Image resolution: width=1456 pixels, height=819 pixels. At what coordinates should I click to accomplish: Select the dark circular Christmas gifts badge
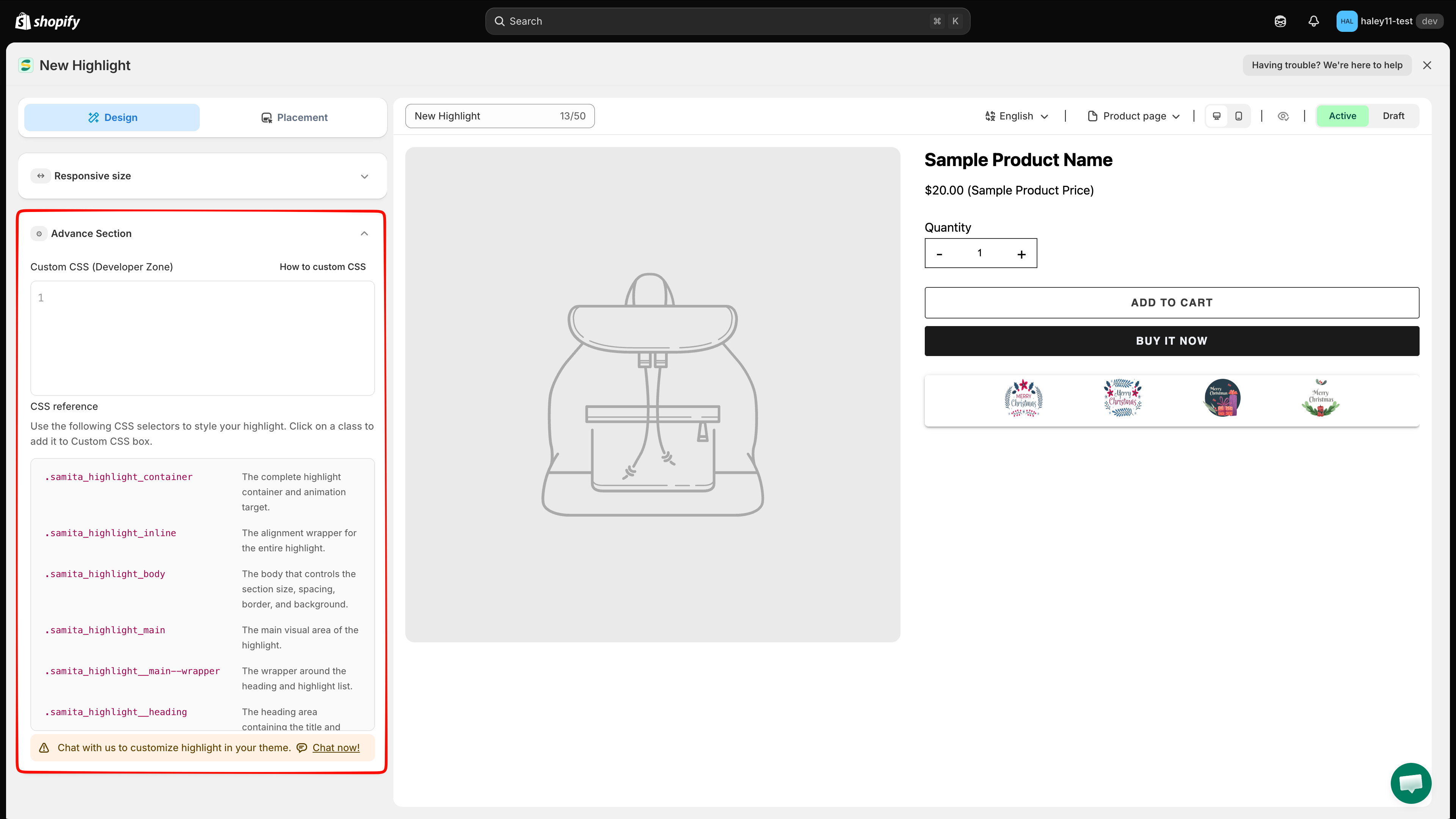[x=1222, y=398]
